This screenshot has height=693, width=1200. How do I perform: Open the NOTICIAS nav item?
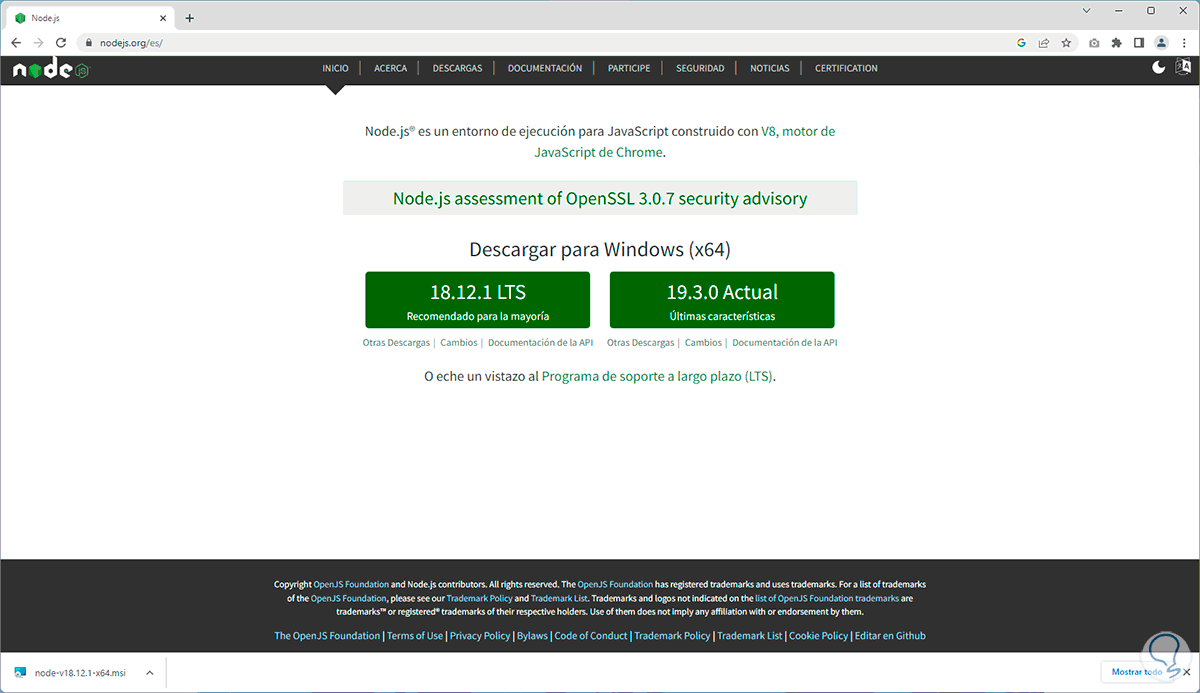(x=770, y=68)
